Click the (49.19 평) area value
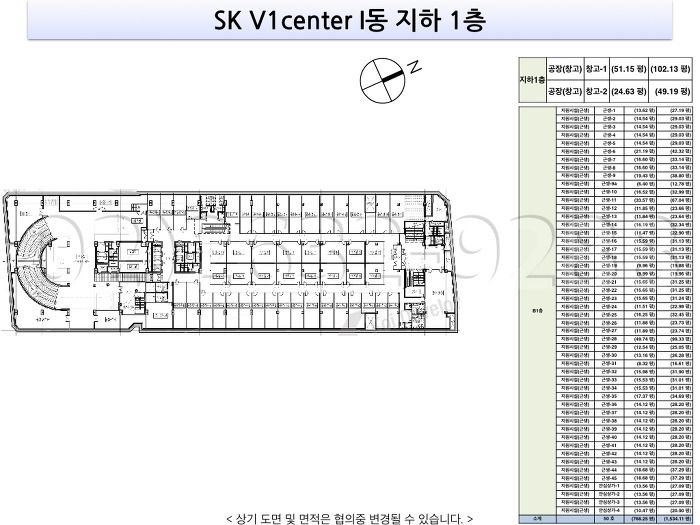This screenshot has height=525, width=700. [673, 92]
